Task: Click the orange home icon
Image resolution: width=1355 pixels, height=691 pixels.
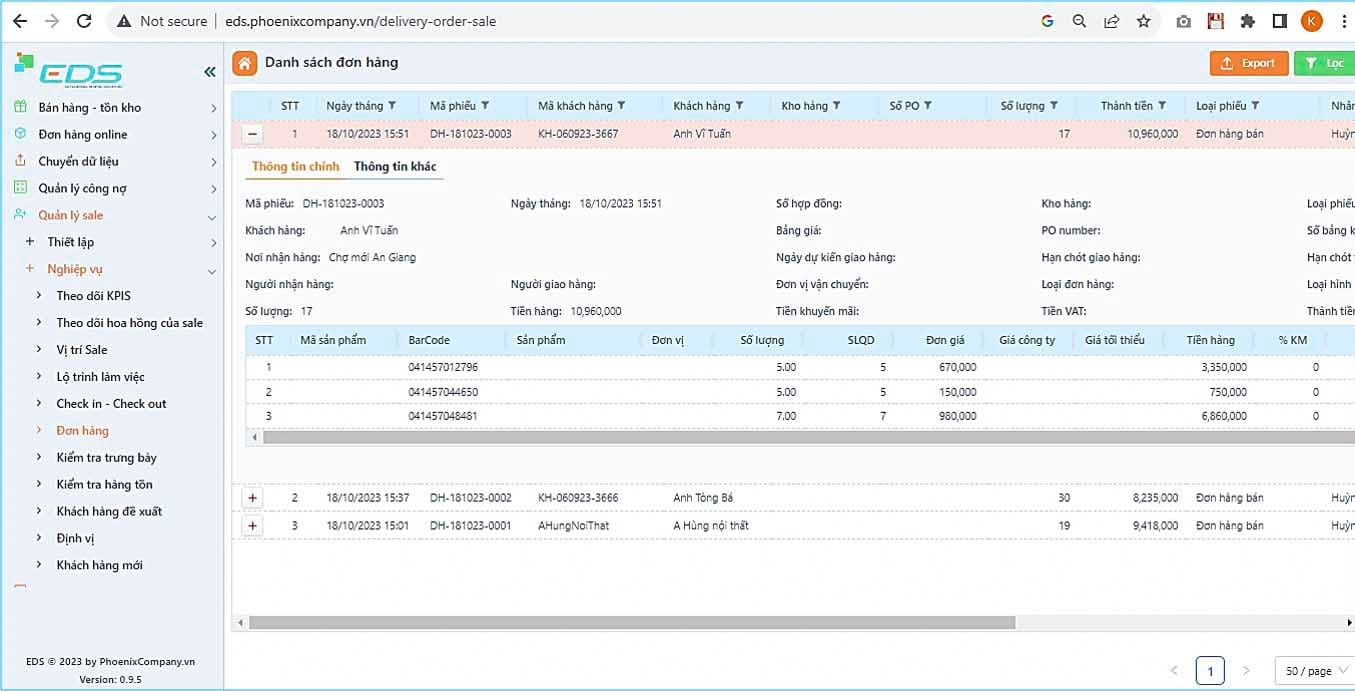Action: (x=244, y=63)
